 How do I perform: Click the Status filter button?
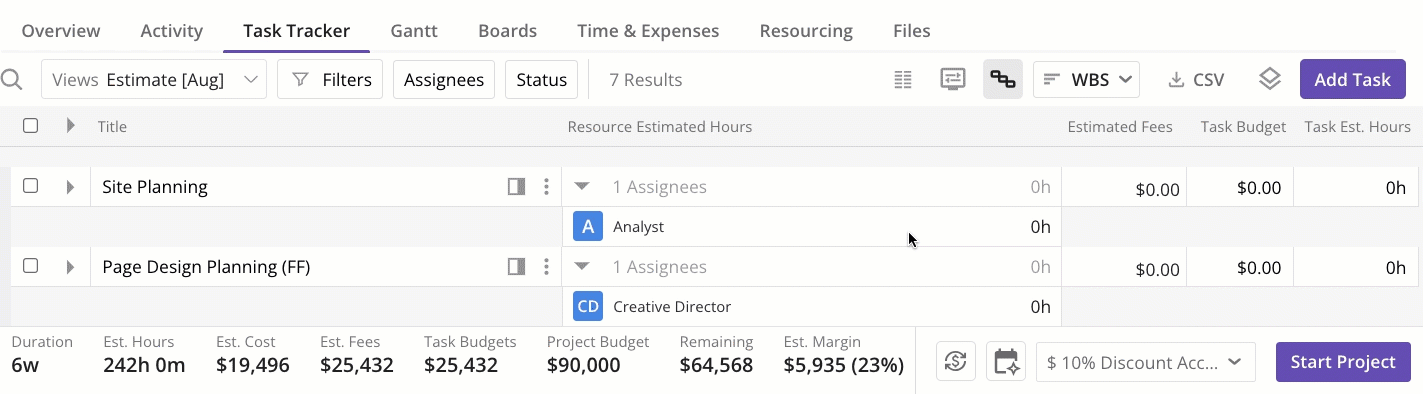541,80
